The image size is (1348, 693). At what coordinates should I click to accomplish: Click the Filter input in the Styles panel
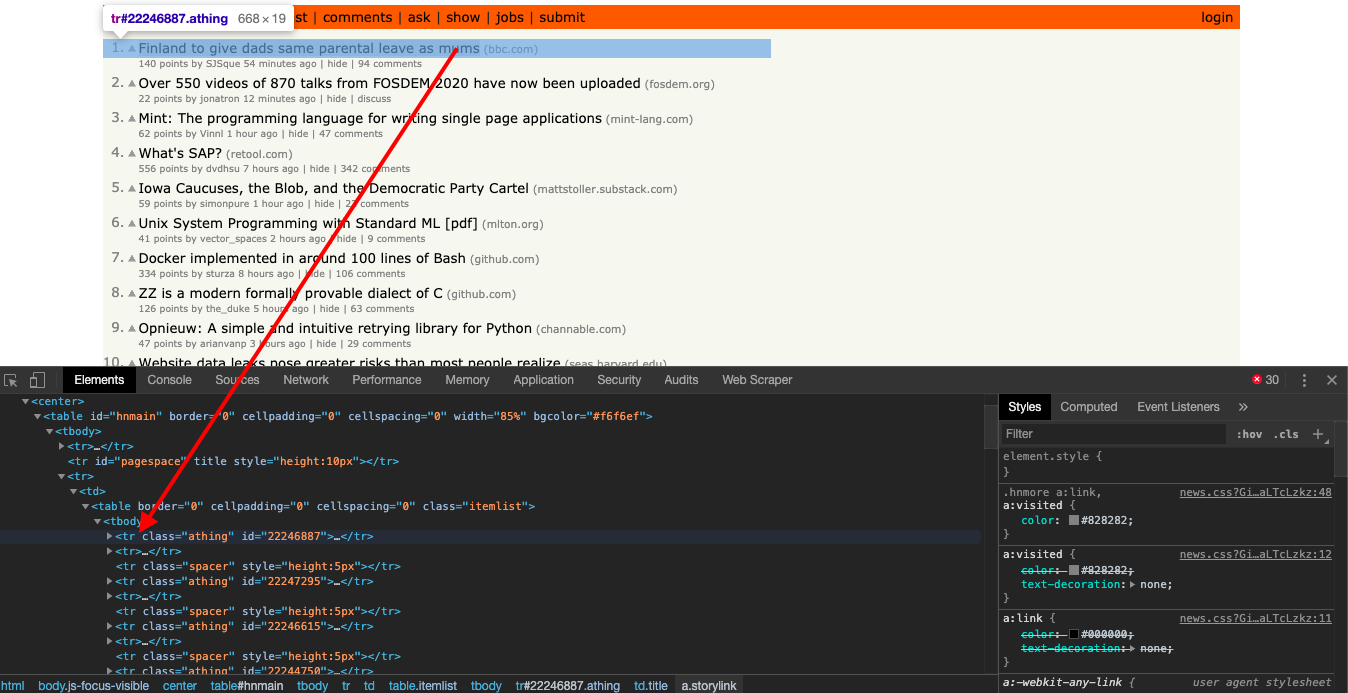(1112, 433)
